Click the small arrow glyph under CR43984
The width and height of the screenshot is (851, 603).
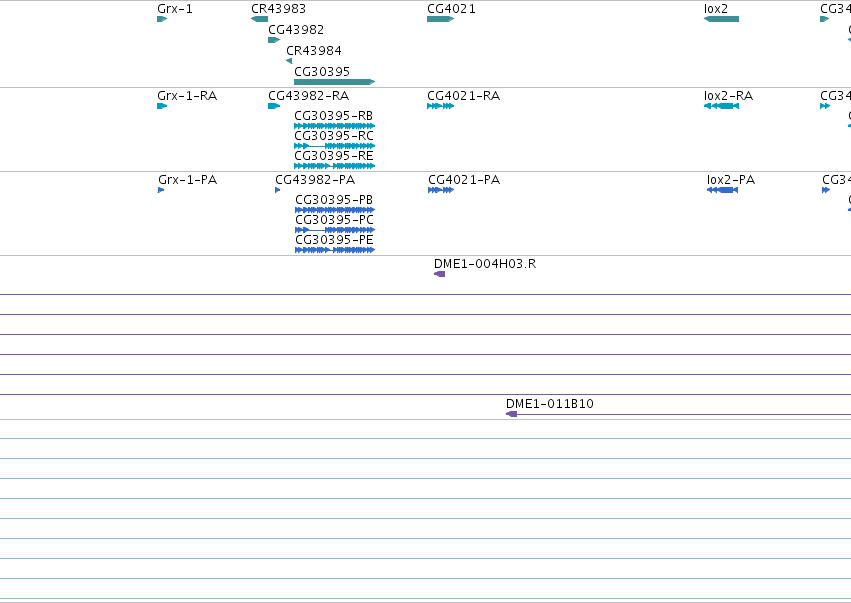click(x=289, y=61)
